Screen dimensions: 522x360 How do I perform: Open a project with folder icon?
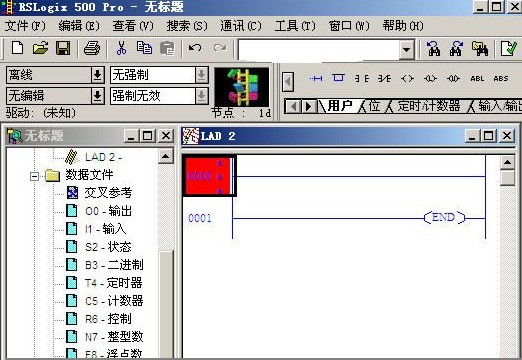(40, 49)
